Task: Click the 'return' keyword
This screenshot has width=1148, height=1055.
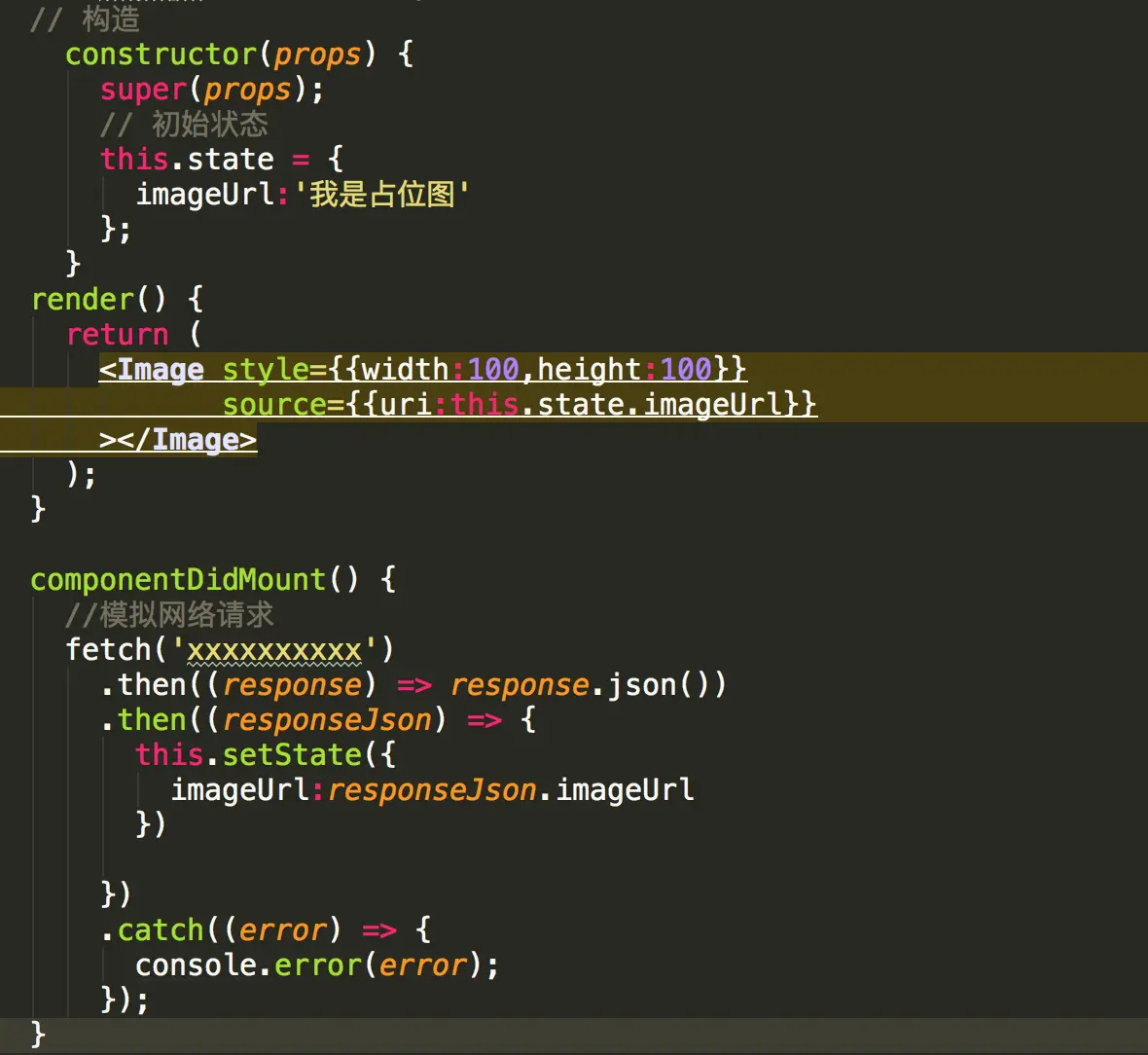Action: [x=117, y=335]
